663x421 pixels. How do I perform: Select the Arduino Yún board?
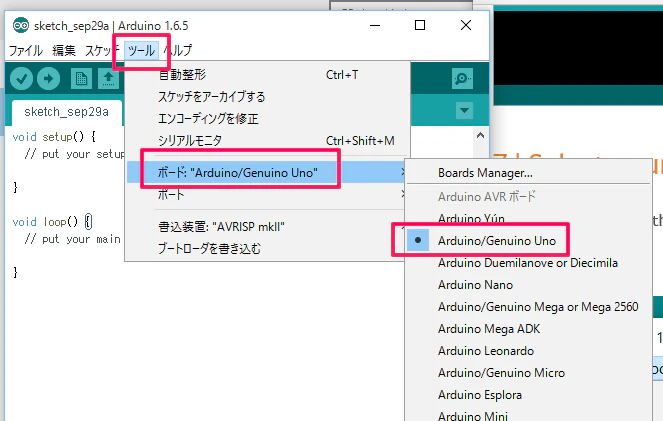coord(528,219)
